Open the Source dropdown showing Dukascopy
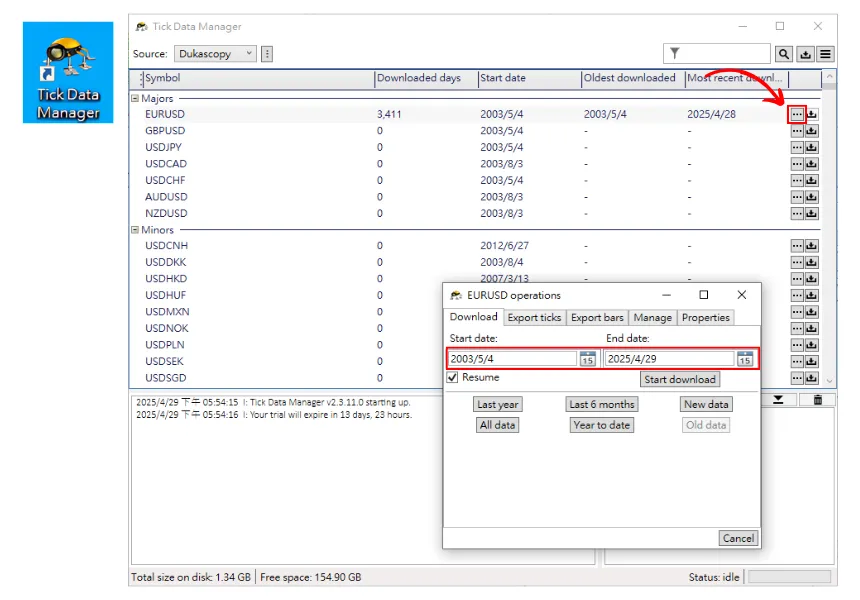860x600 pixels. (215, 54)
